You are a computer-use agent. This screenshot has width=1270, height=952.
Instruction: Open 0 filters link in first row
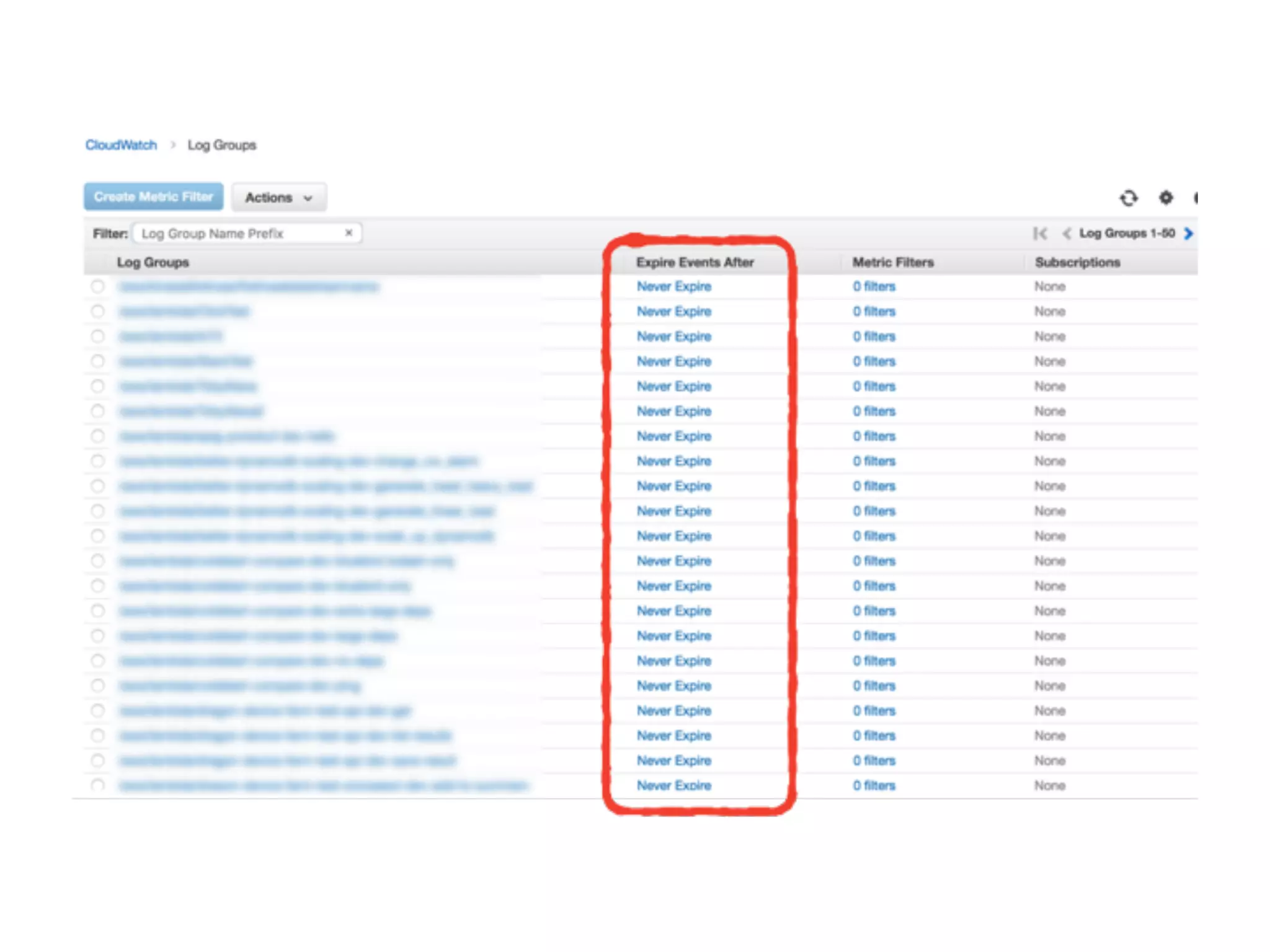(874, 286)
